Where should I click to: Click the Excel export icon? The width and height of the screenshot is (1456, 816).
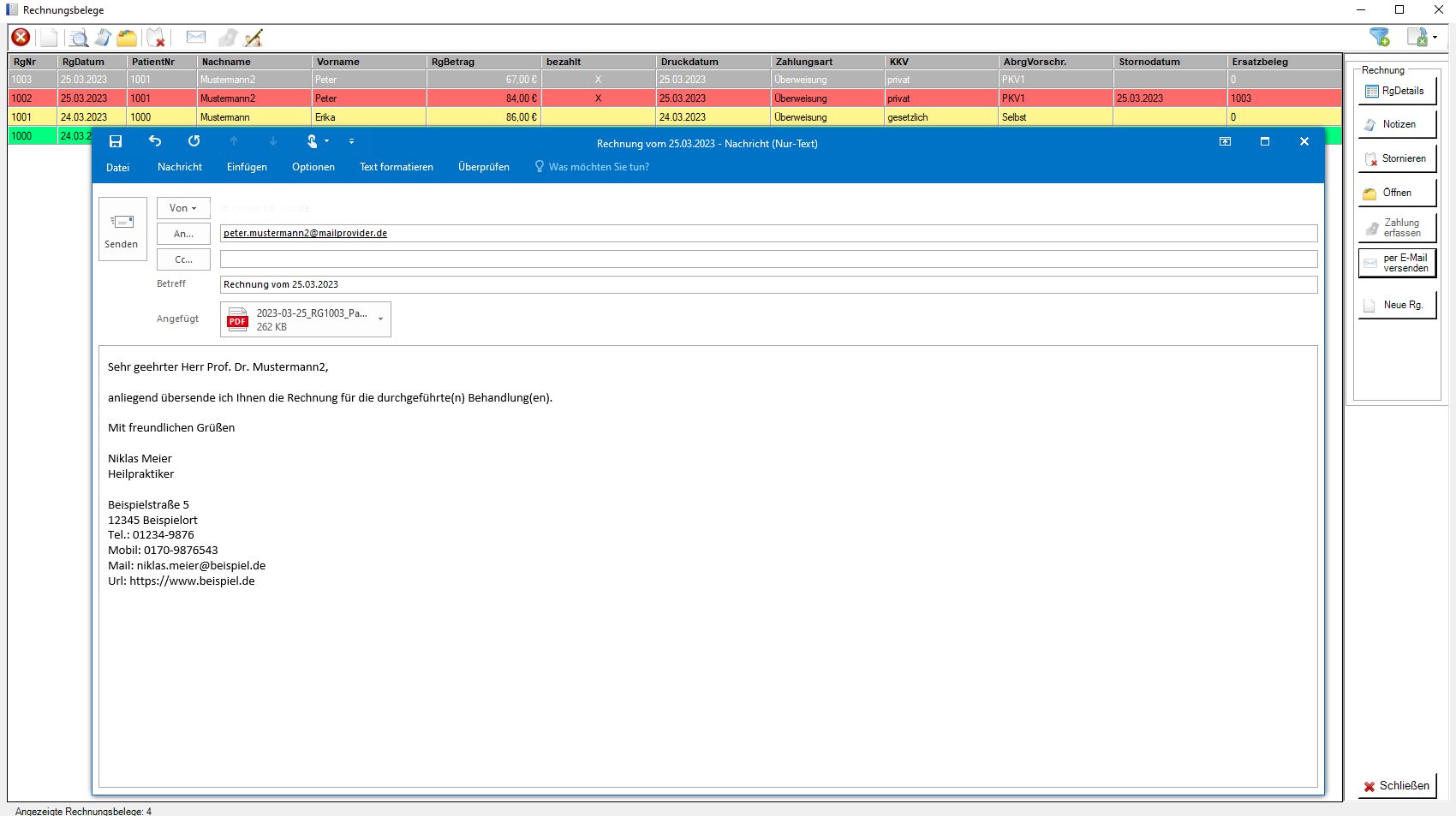(x=1417, y=37)
